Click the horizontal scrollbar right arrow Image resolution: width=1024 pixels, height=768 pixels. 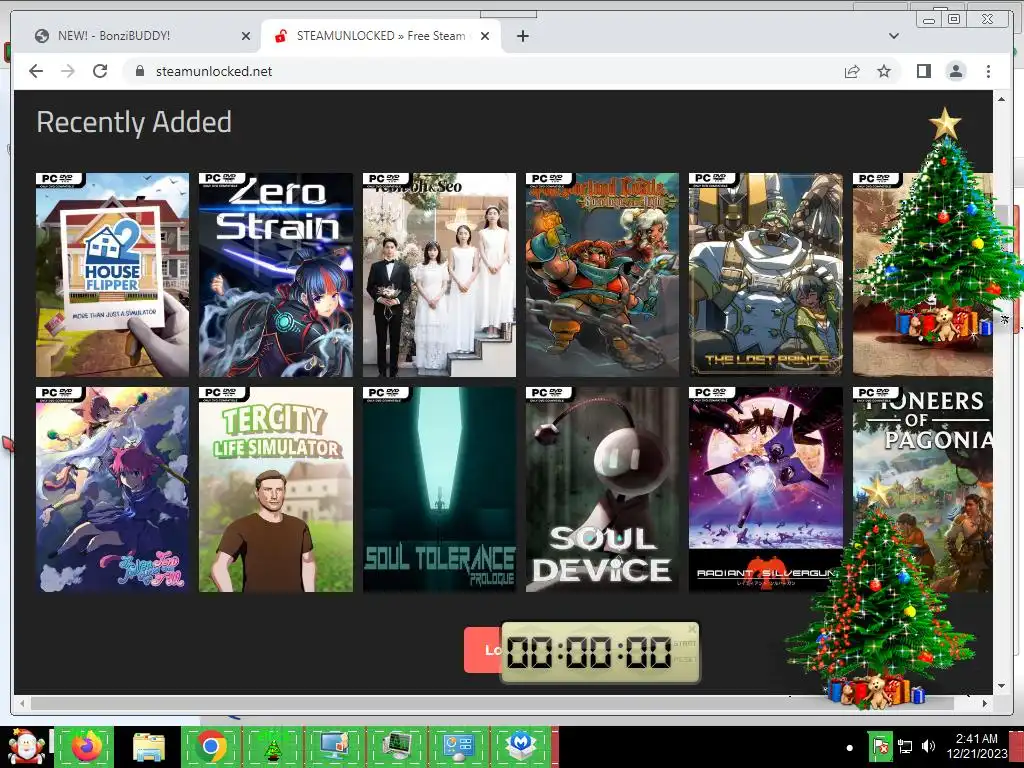click(985, 703)
